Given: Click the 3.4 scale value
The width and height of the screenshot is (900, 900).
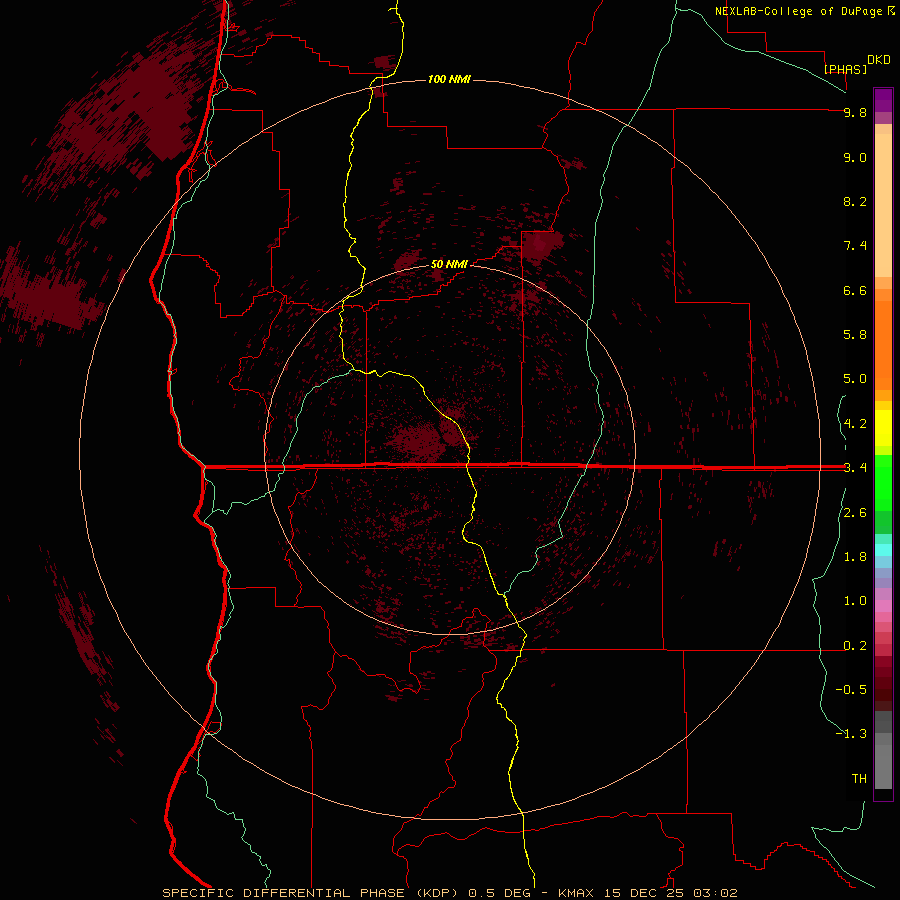Looking at the screenshot, I should click(x=855, y=468).
